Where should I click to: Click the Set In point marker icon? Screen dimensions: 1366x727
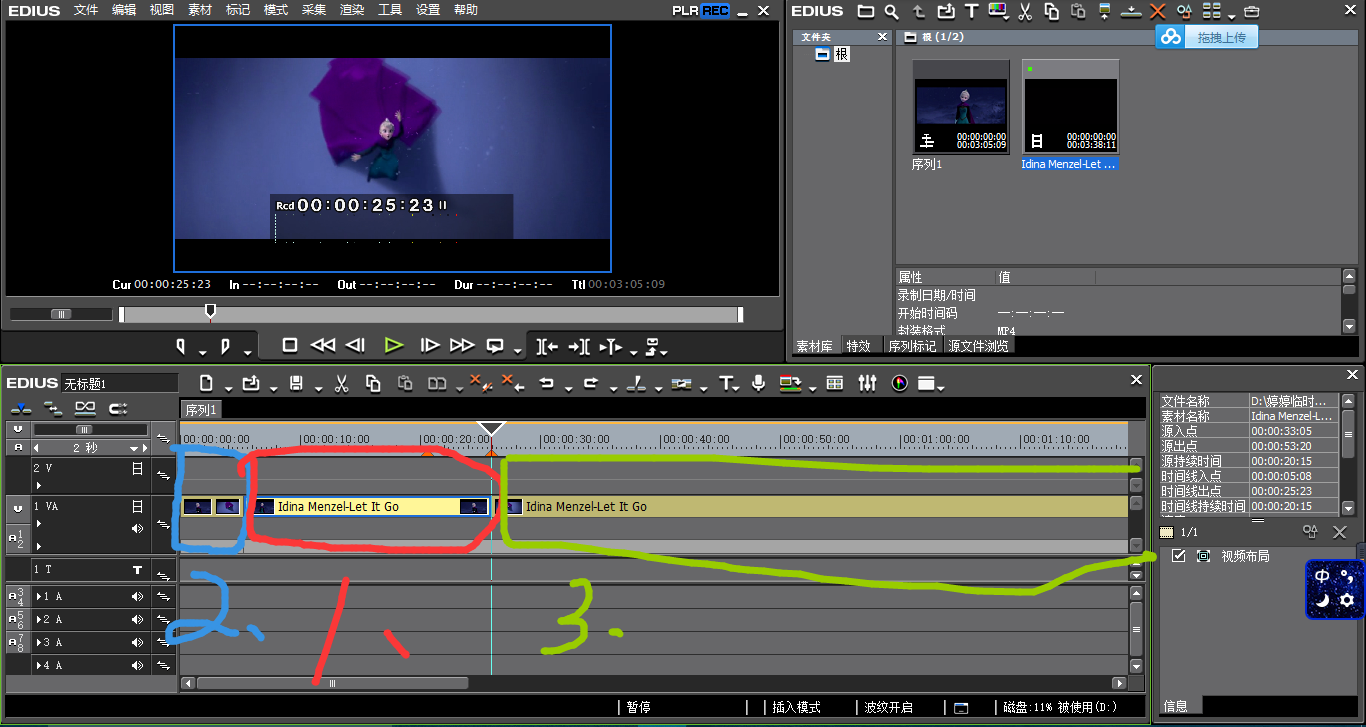coord(181,346)
